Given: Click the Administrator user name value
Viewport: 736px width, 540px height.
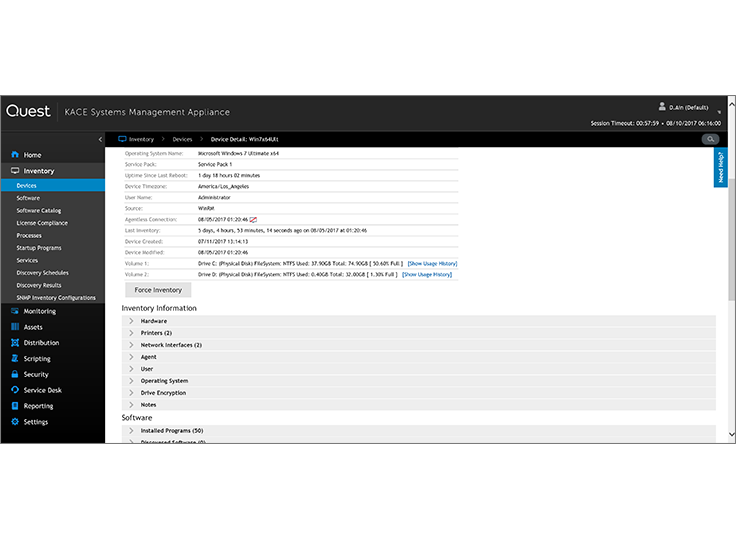Looking at the screenshot, I should click(214, 198).
